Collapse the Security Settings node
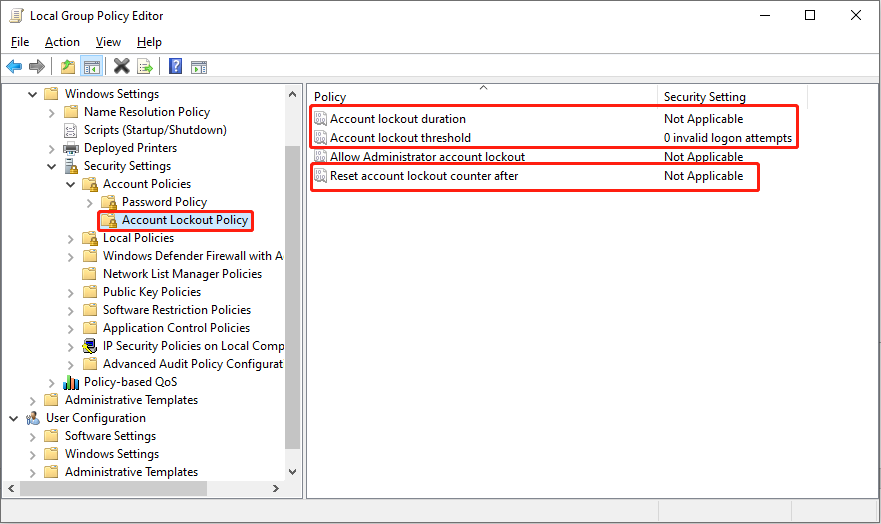This screenshot has height=524, width=881. click(x=52, y=166)
